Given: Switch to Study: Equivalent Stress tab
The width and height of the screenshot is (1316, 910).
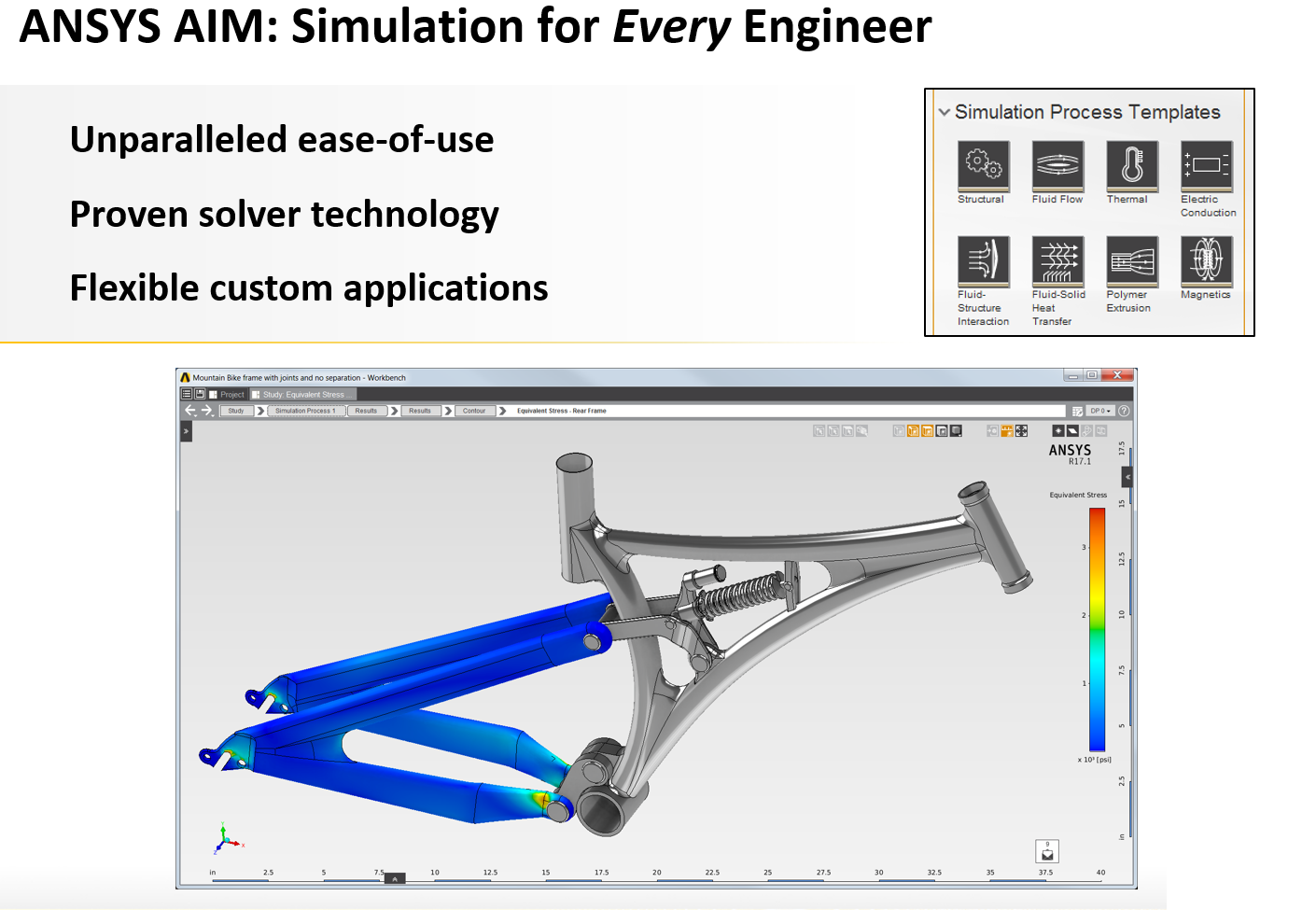Looking at the screenshot, I should click(303, 395).
